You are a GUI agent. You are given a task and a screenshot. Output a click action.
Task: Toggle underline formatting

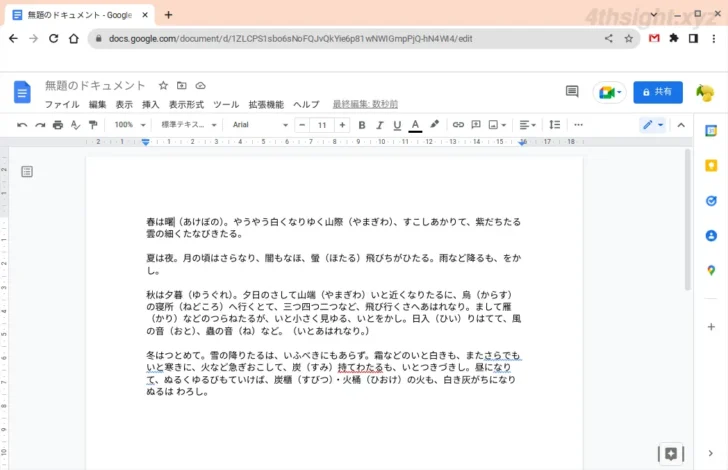397,125
